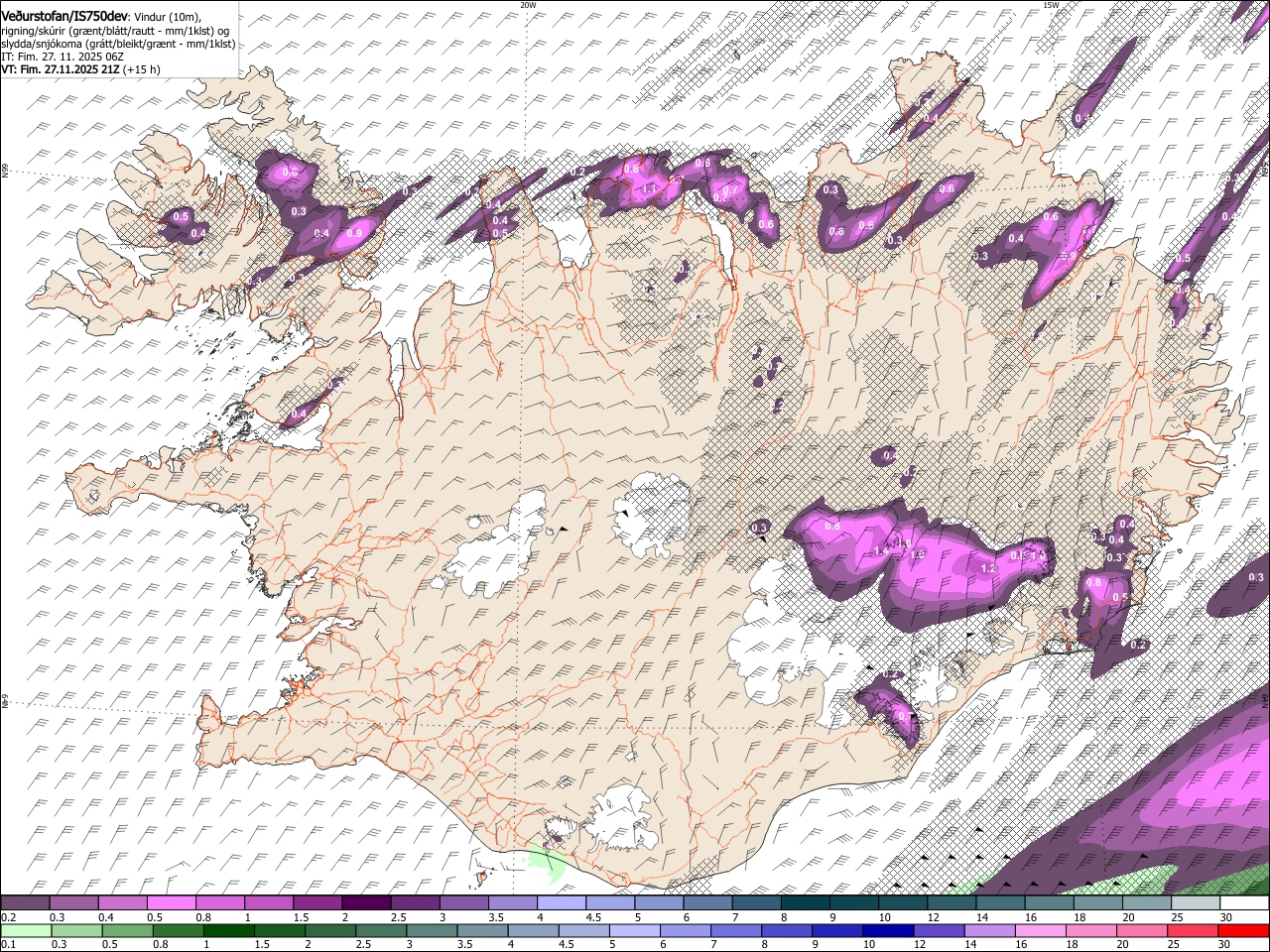Click the white snow-scale swatch starting at 30
The height and width of the screenshot is (952, 1270).
coord(1243,903)
